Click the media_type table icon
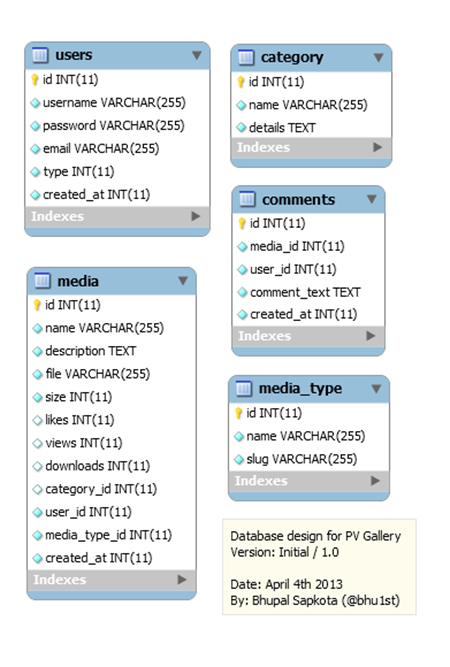Image resolution: width=450 pixels, height=667 pixels. pyautogui.click(x=244, y=388)
